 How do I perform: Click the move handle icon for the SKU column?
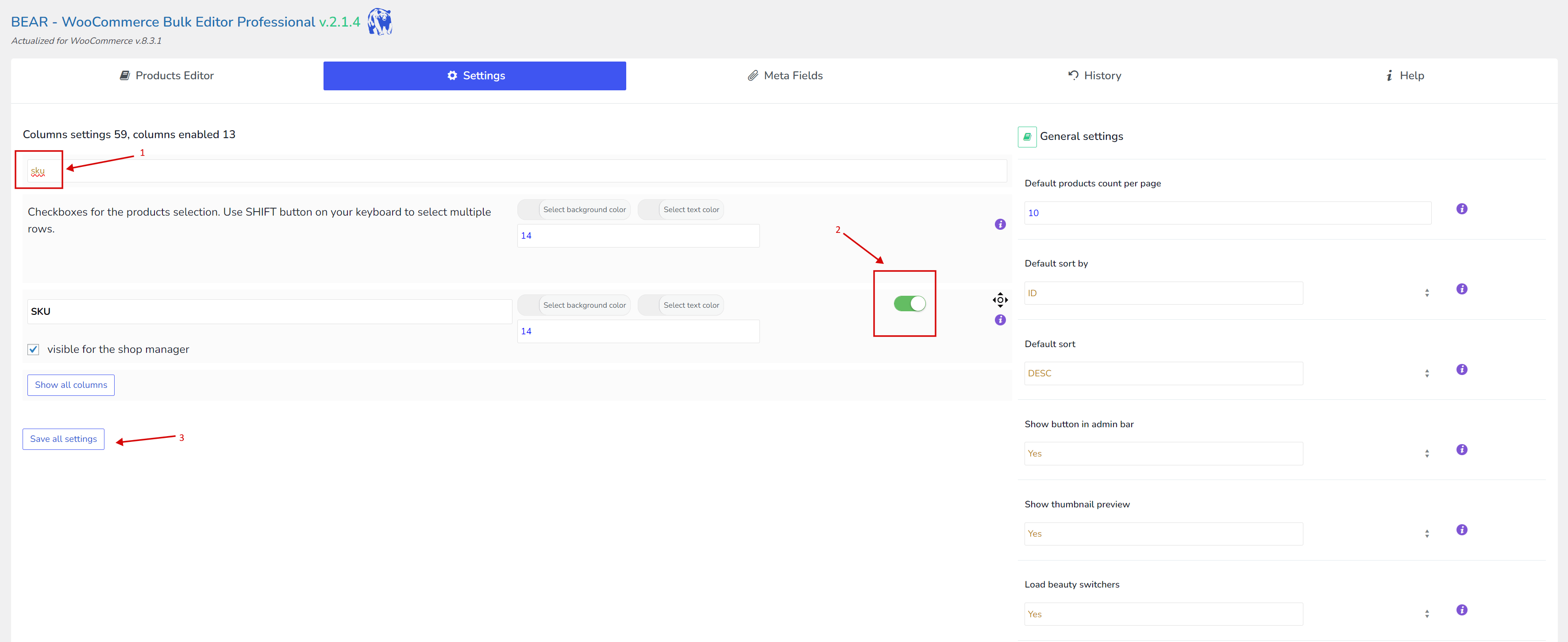pos(1000,300)
